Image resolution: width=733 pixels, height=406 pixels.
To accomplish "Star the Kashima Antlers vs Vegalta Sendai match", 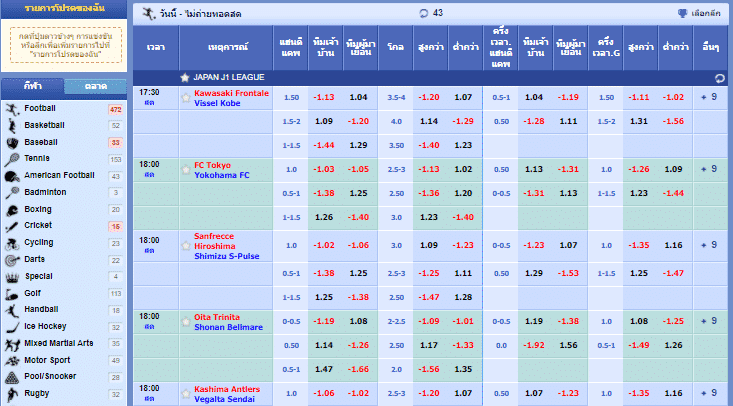I will (x=186, y=394).
